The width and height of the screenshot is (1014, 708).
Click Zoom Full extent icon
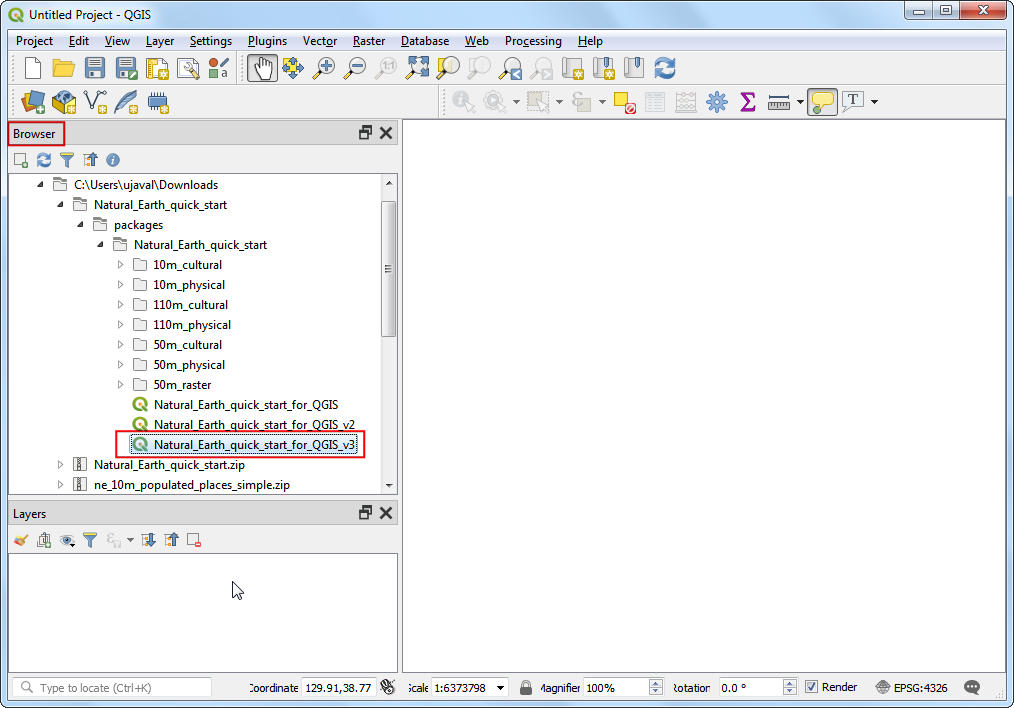point(417,68)
